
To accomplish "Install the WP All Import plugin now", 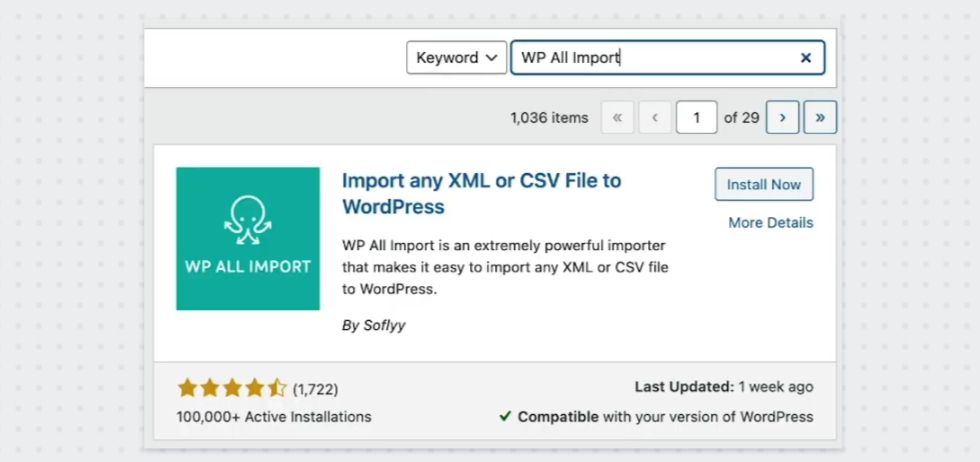I will 764,184.
